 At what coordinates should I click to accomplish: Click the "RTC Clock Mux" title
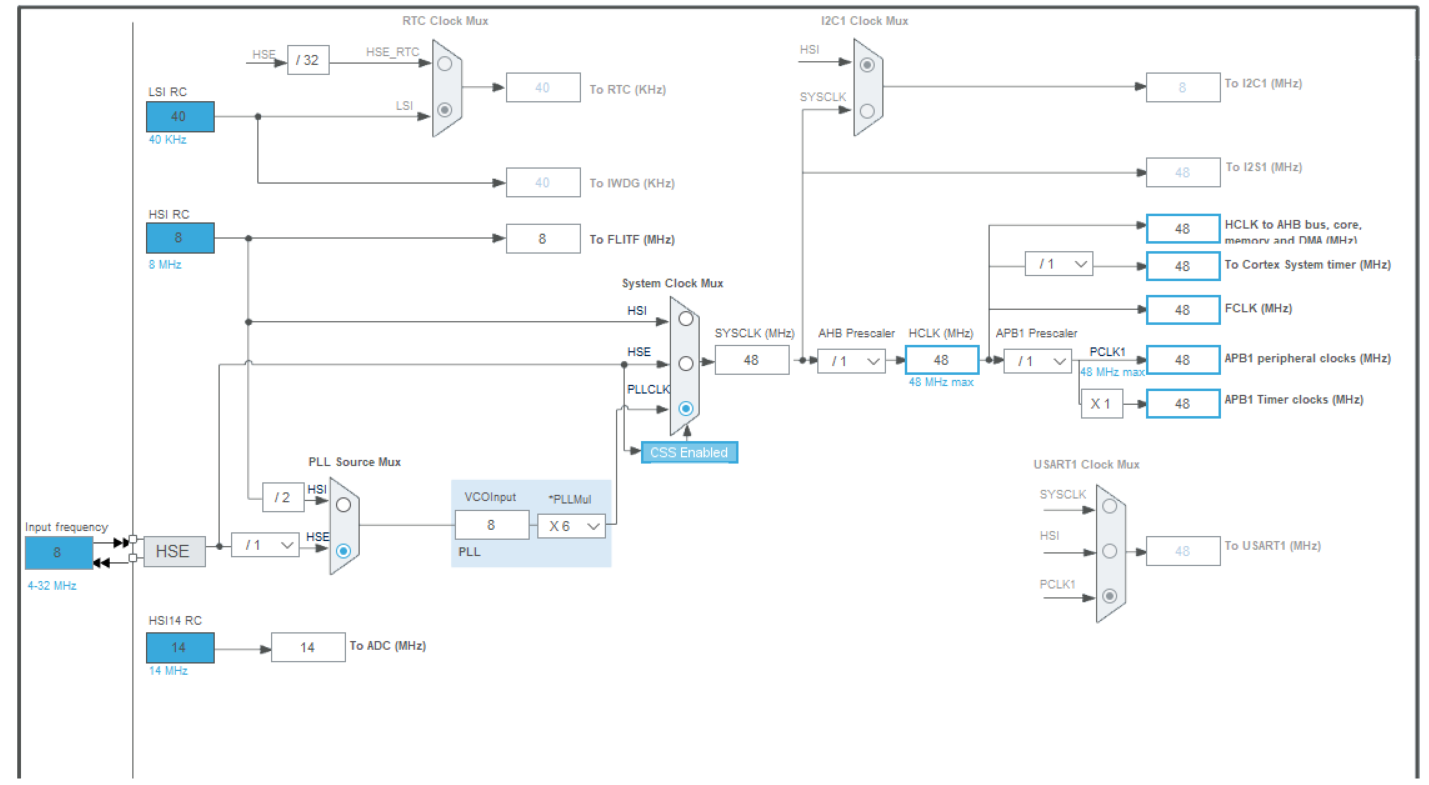click(x=445, y=20)
